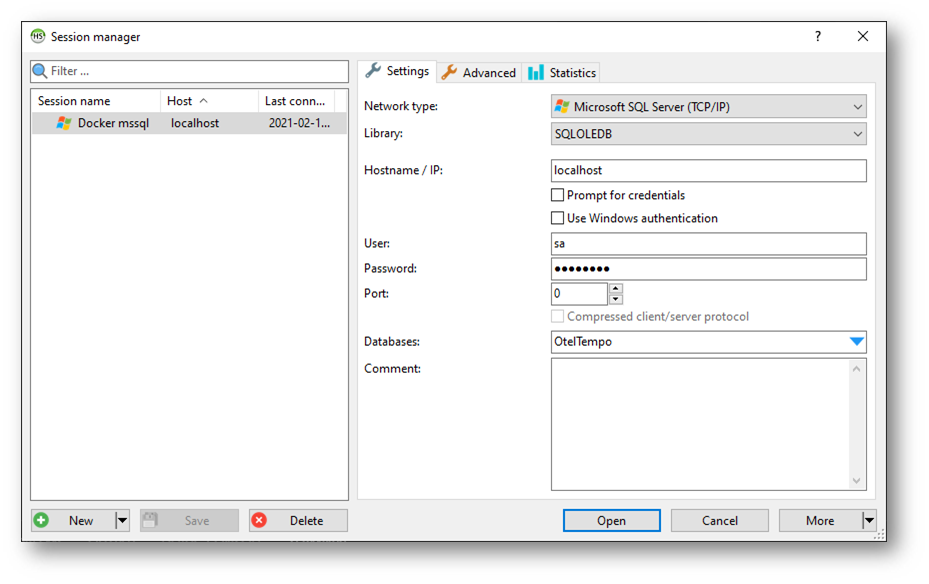Open the More button dropdown arrow
The image size is (929, 584).
[x=869, y=521]
